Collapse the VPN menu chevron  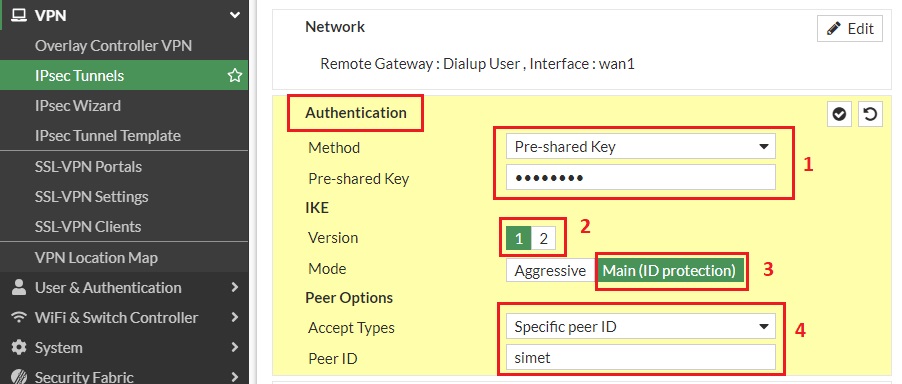pyautogui.click(x=235, y=16)
